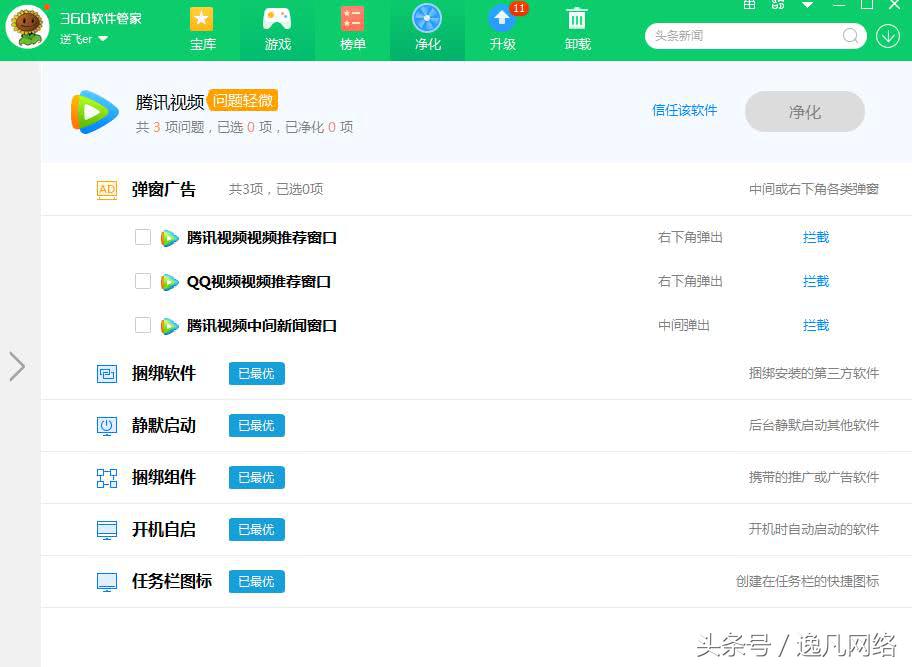Click the icon next to 腾讯视频中间新闻窗口
This screenshot has width=912, height=667.
pos(169,326)
